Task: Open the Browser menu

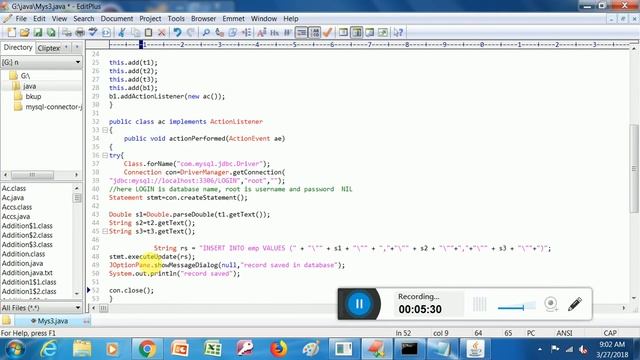Action: (203, 19)
